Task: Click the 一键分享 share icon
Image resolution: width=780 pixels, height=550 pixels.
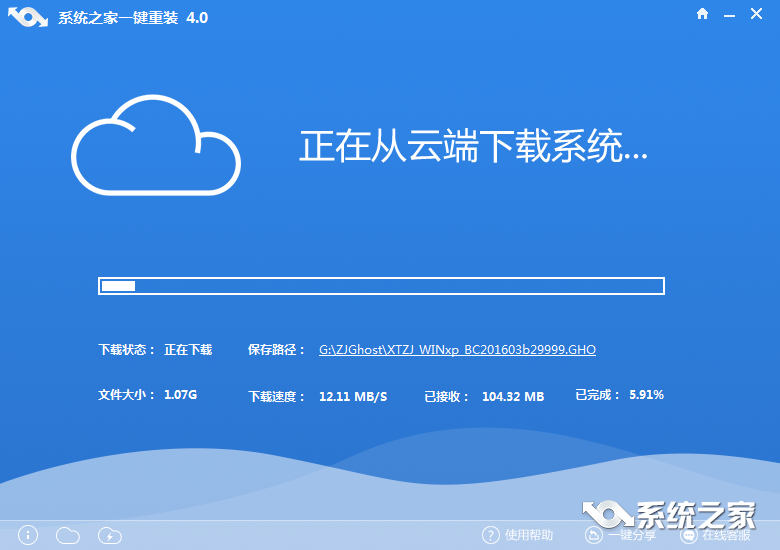Action: [x=593, y=535]
